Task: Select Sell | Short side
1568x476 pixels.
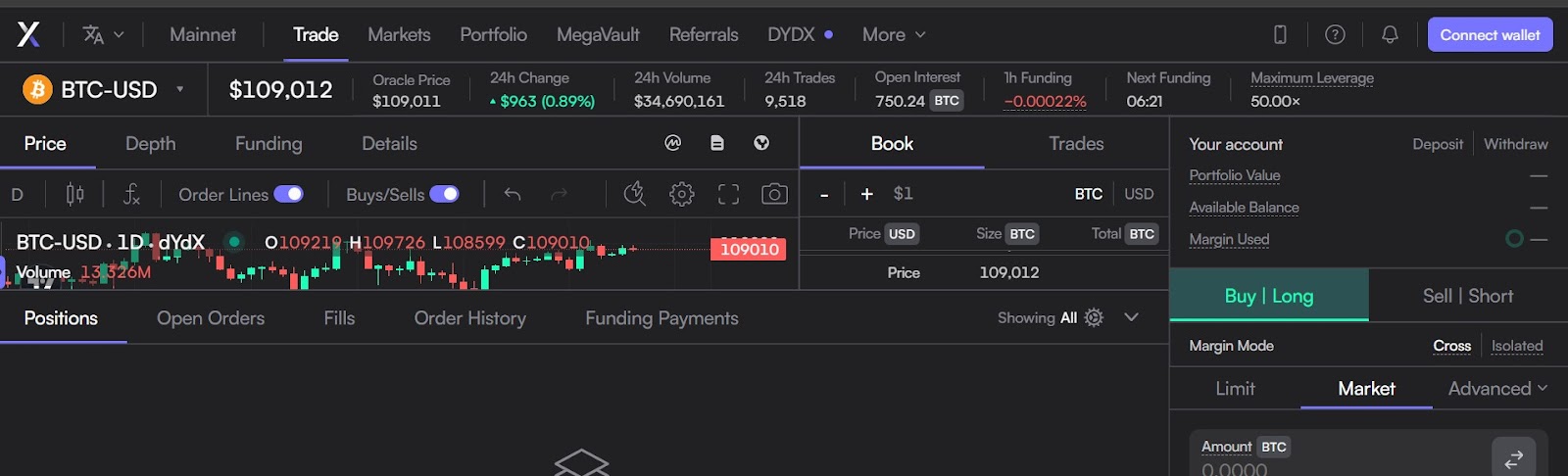Action: point(1467,295)
